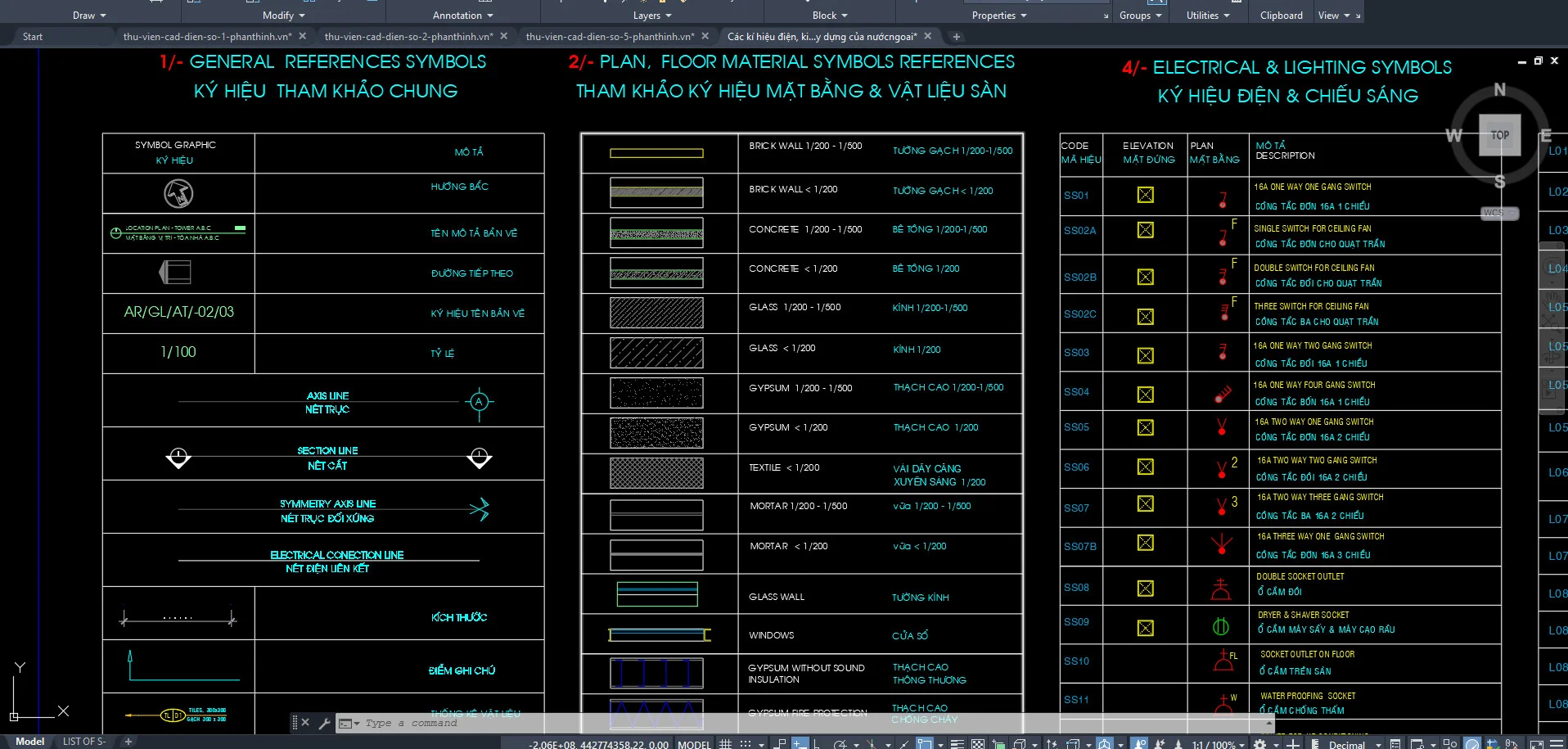
Task: Open the WCS coordinate system dropdown
Action: click(1500, 213)
